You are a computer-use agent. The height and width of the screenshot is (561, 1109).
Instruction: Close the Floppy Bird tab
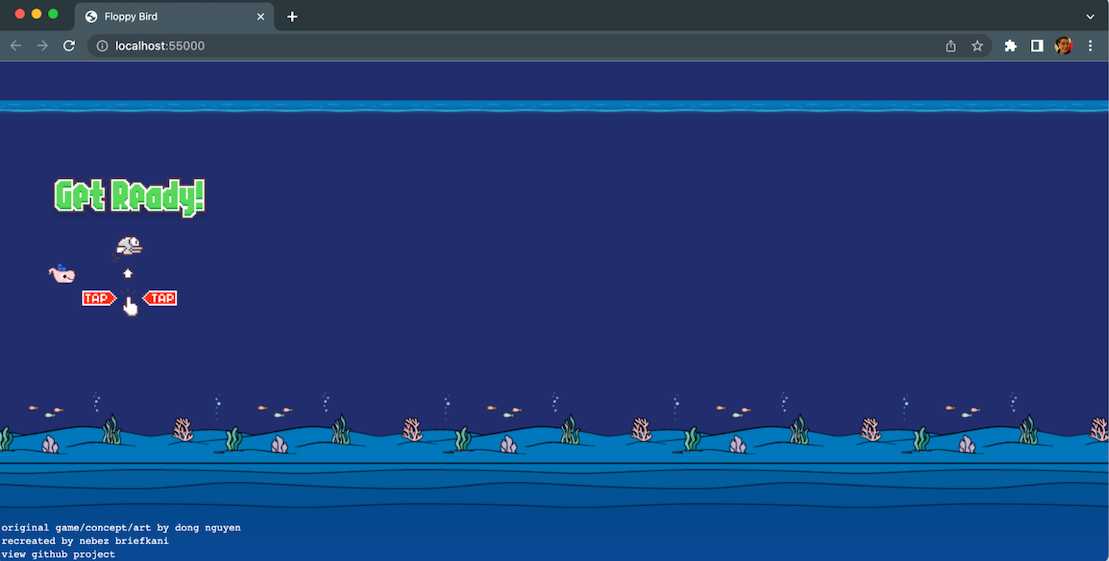pyautogui.click(x=261, y=17)
